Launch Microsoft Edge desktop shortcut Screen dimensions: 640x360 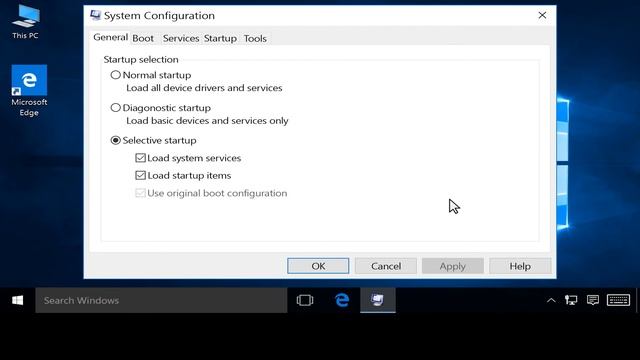click(29, 91)
